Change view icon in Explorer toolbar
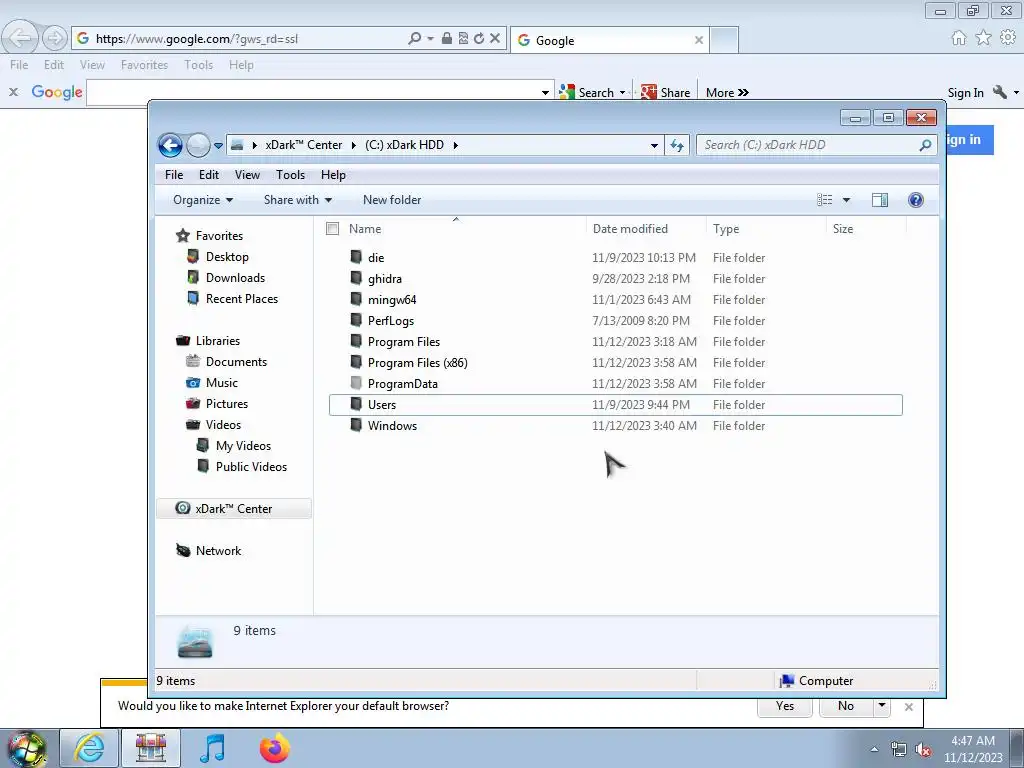1024x768 pixels. click(825, 200)
